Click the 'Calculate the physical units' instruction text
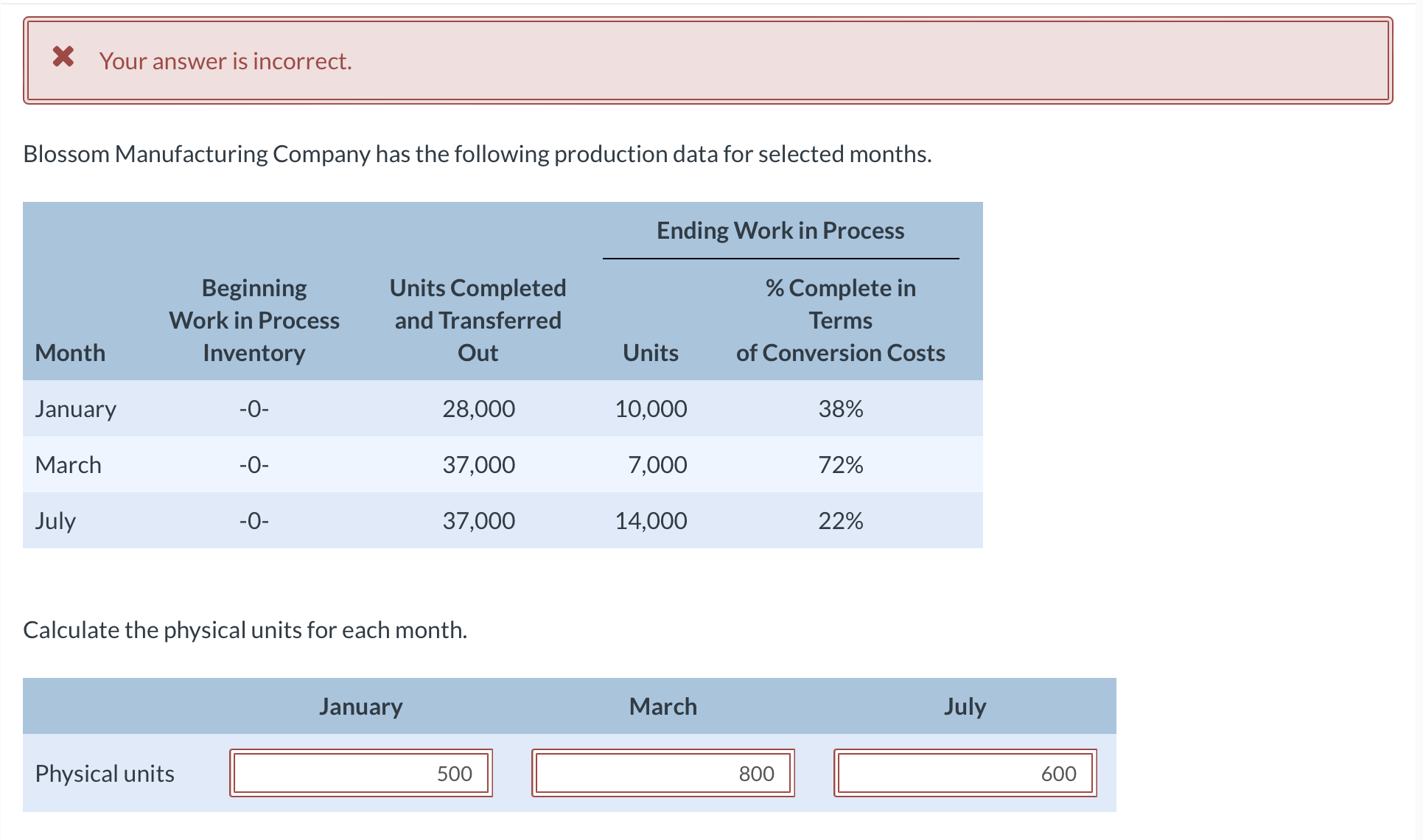 pyautogui.click(x=245, y=630)
